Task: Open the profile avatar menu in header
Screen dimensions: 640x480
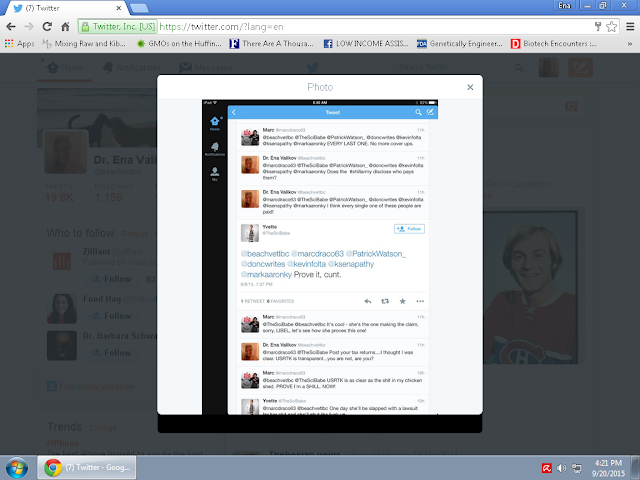Action: (549, 67)
